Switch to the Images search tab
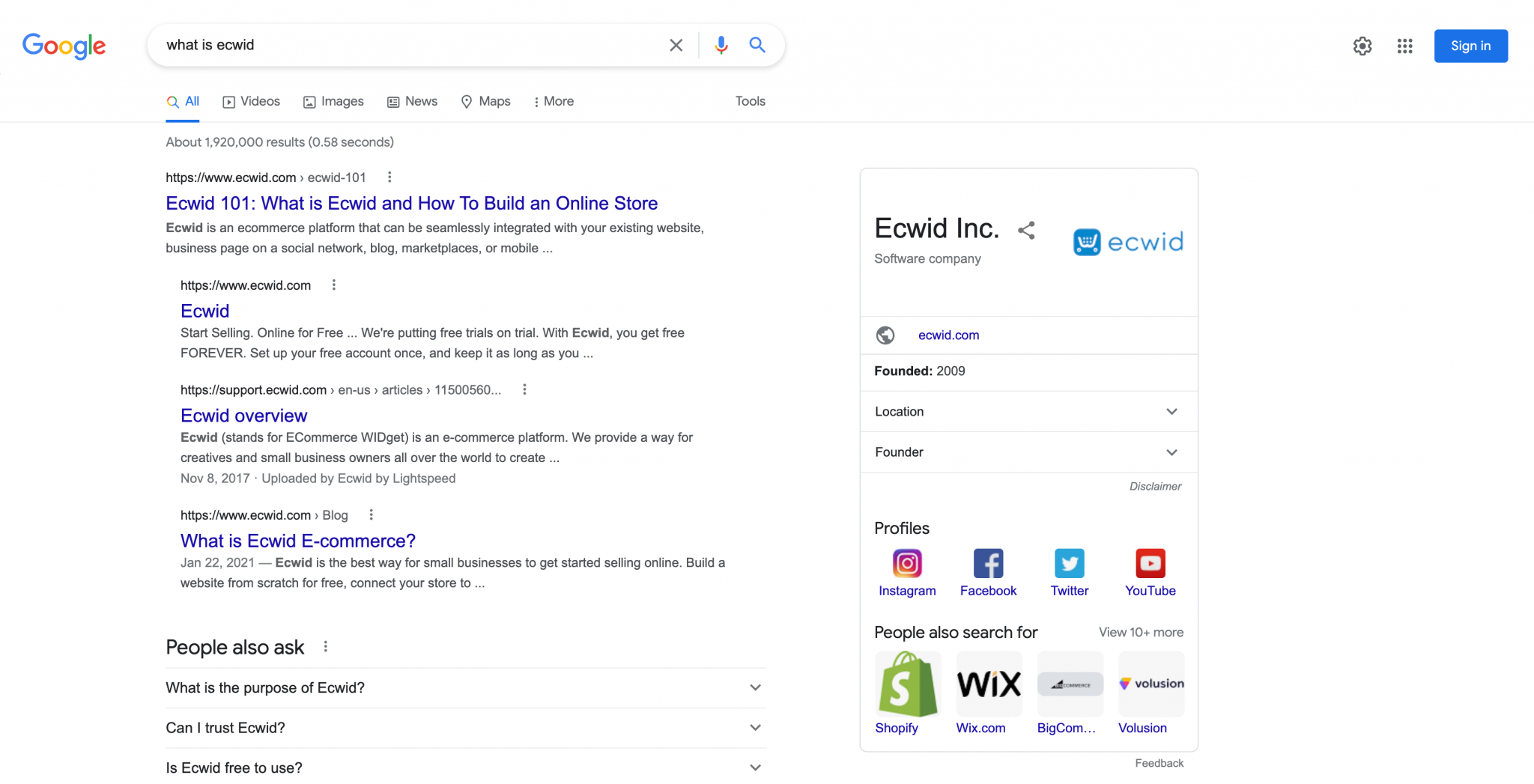The width and height of the screenshot is (1534, 784). (333, 101)
